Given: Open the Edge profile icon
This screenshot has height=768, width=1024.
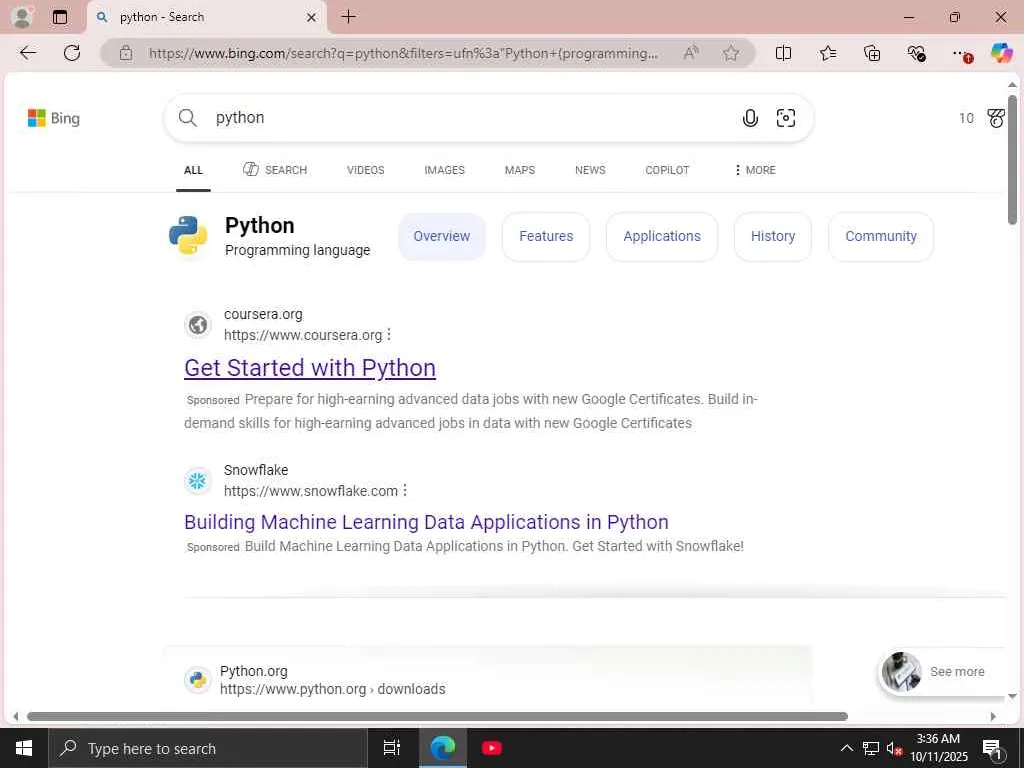Looking at the screenshot, I should click(23, 17).
